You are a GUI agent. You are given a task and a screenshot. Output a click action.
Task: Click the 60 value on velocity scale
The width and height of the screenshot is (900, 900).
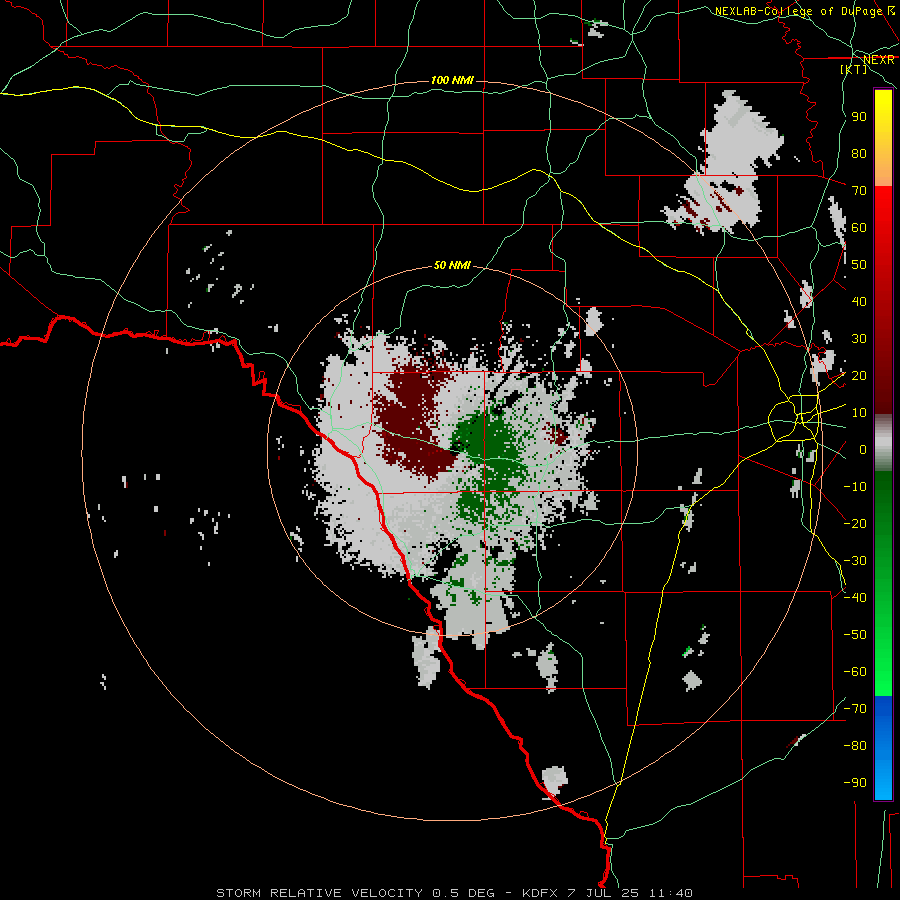859,227
